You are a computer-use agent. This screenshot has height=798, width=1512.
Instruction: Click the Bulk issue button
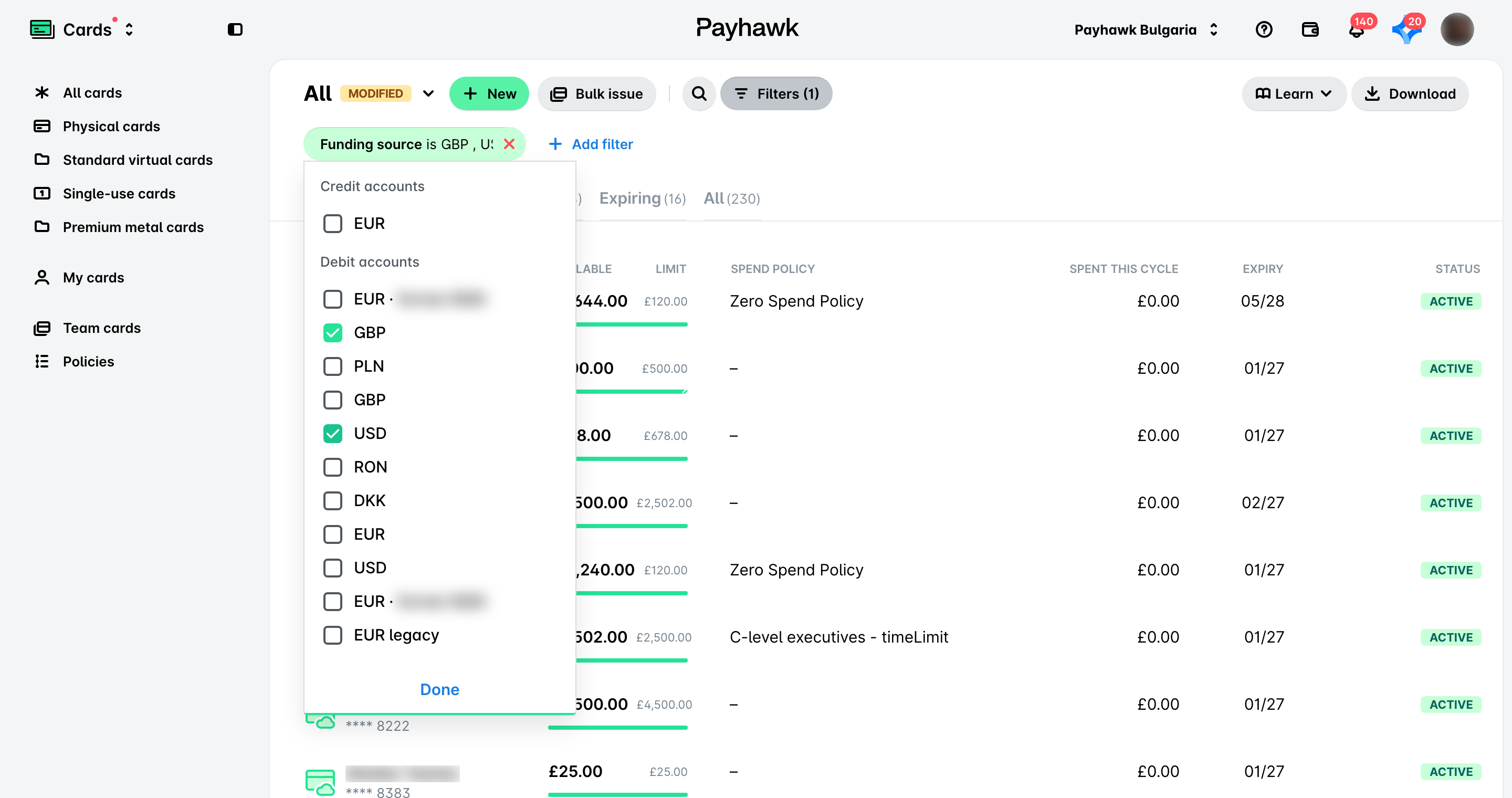(596, 93)
